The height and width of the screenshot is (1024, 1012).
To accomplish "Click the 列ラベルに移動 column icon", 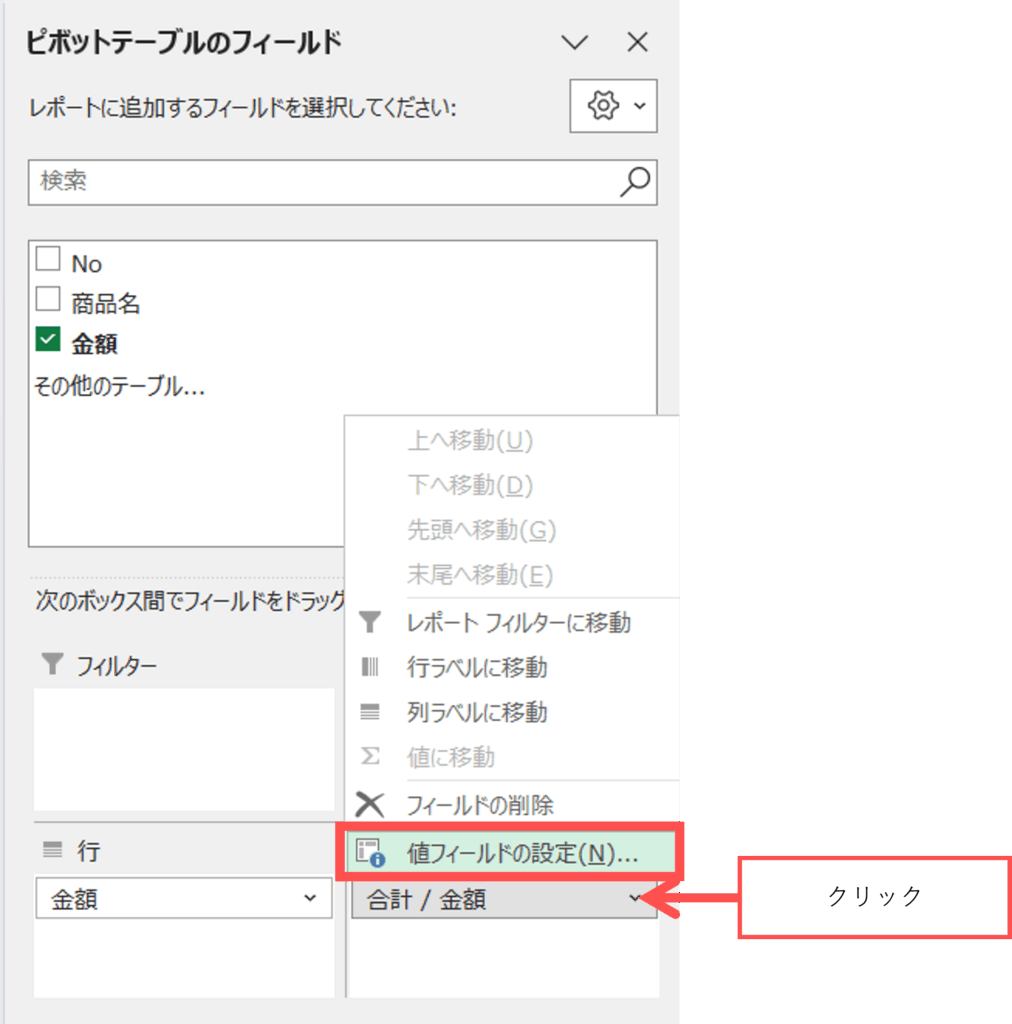I will pos(370,712).
